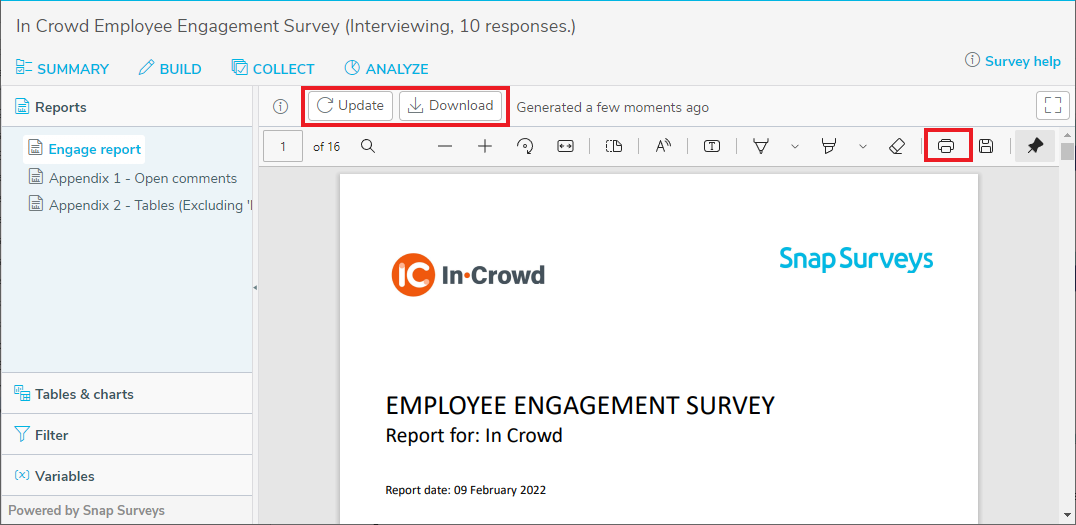1076x525 pixels.
Task: Expand the Variables panel
Action: tap(127, 476)
